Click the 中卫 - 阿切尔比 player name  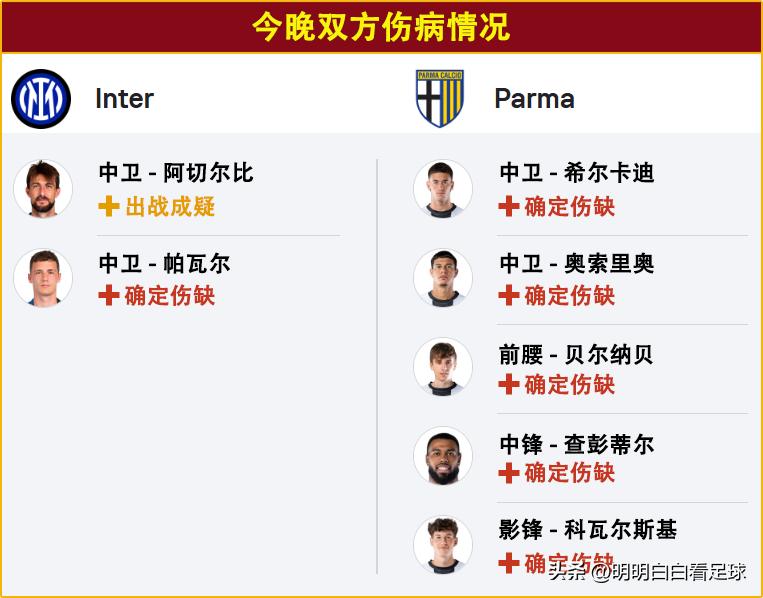coord(176,173)
